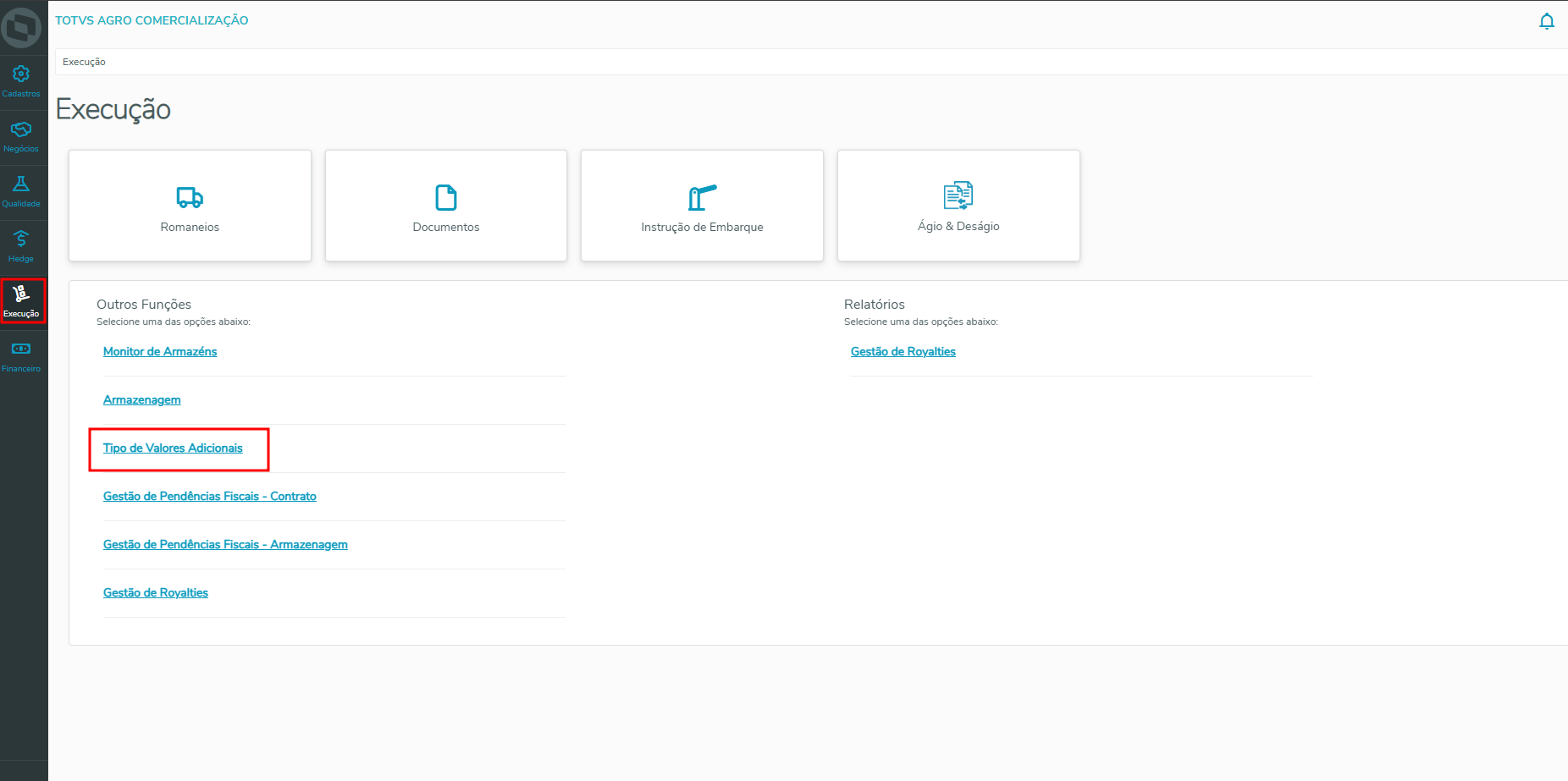Open the Cadastros gear icon
This screenshot has height=781, width=1568.
click(21, 74)
